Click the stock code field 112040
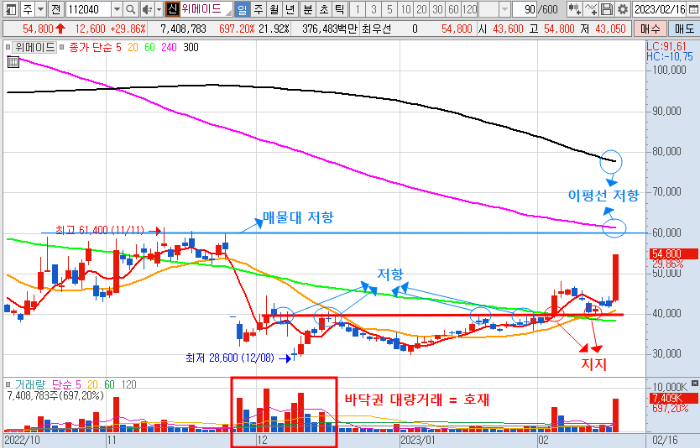This screenshot has height=448, width=700. pos(88,9)
